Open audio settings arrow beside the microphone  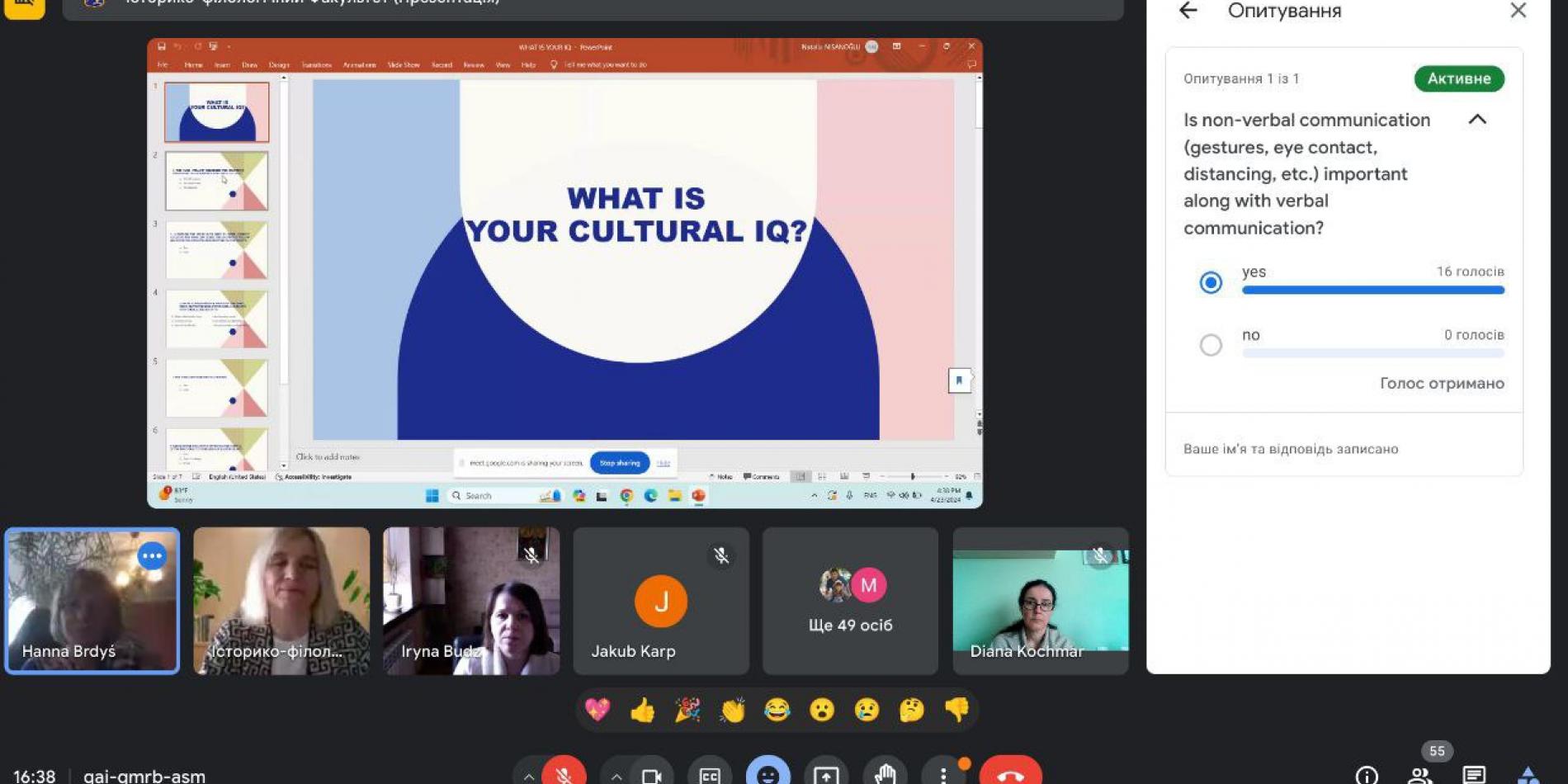click(528, 776)
